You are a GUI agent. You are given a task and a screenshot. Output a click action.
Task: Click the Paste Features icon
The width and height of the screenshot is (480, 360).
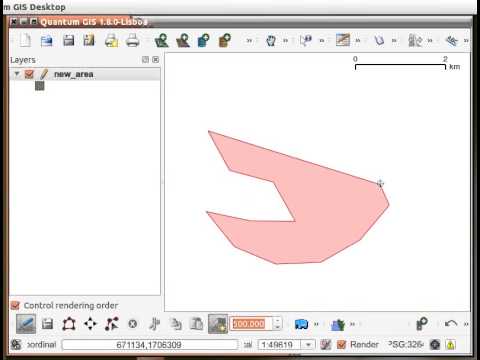point(197,324)
